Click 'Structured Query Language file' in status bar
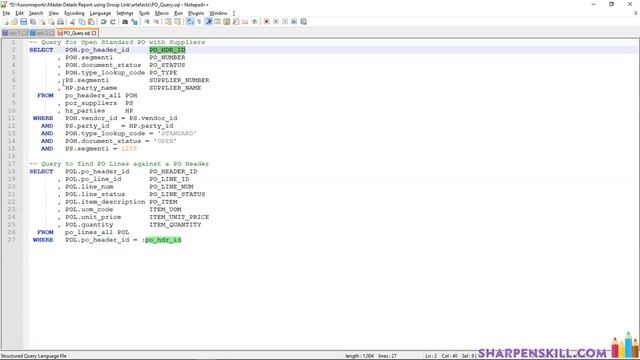The image size is (640, 360). point(33,356)
